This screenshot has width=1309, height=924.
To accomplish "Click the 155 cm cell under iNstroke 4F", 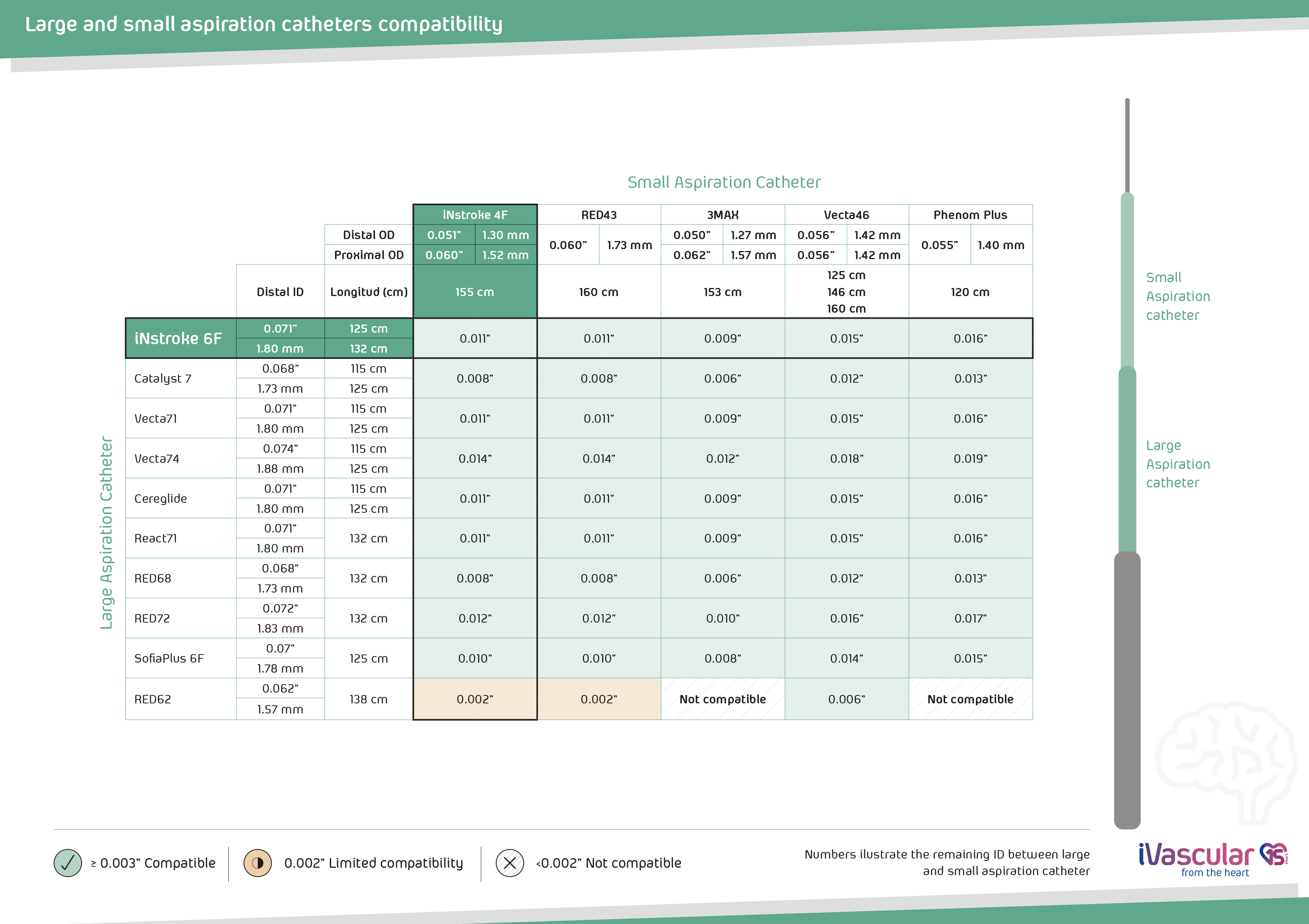I will point(475,291).
